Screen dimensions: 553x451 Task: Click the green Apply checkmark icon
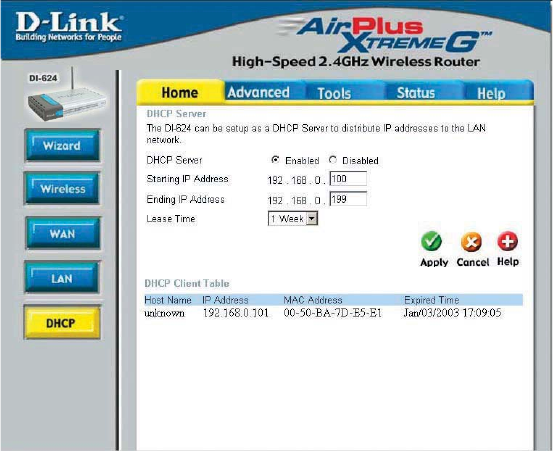[431, 241]
